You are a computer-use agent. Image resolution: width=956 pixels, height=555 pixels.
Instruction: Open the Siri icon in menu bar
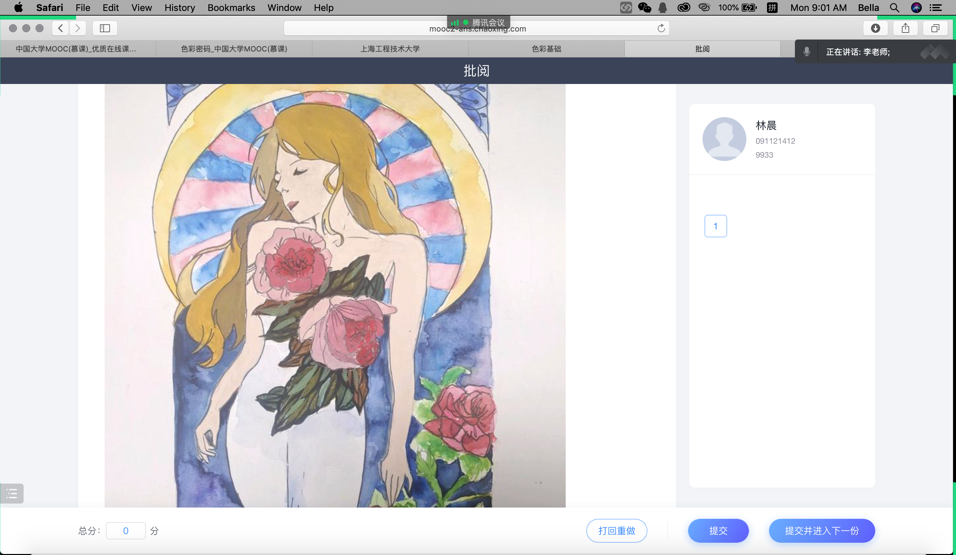point(916,8)
